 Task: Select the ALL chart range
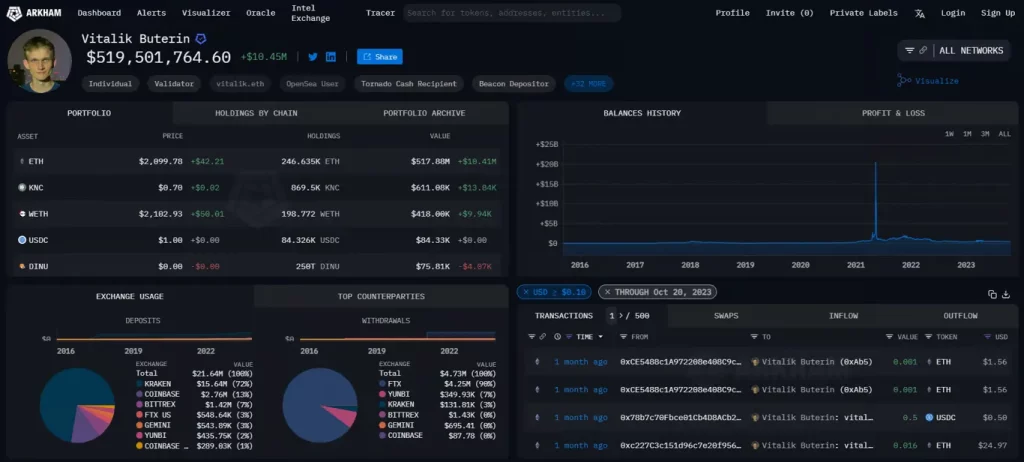click(x=1004, y=134)
